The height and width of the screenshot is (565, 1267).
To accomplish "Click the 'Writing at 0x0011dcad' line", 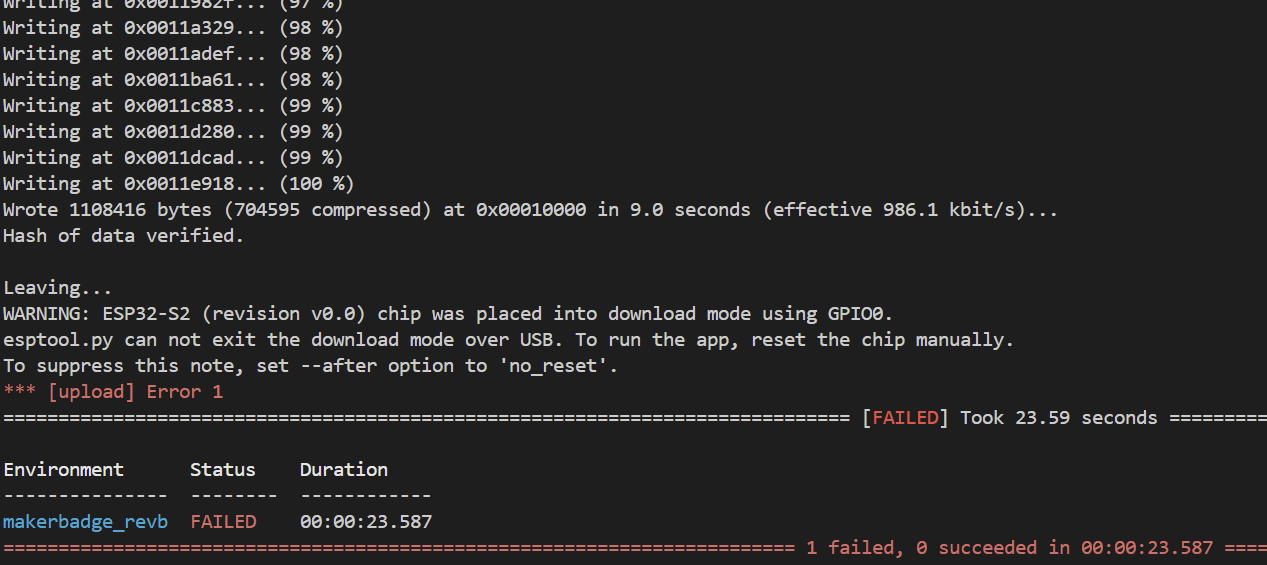I will [172, 158].
